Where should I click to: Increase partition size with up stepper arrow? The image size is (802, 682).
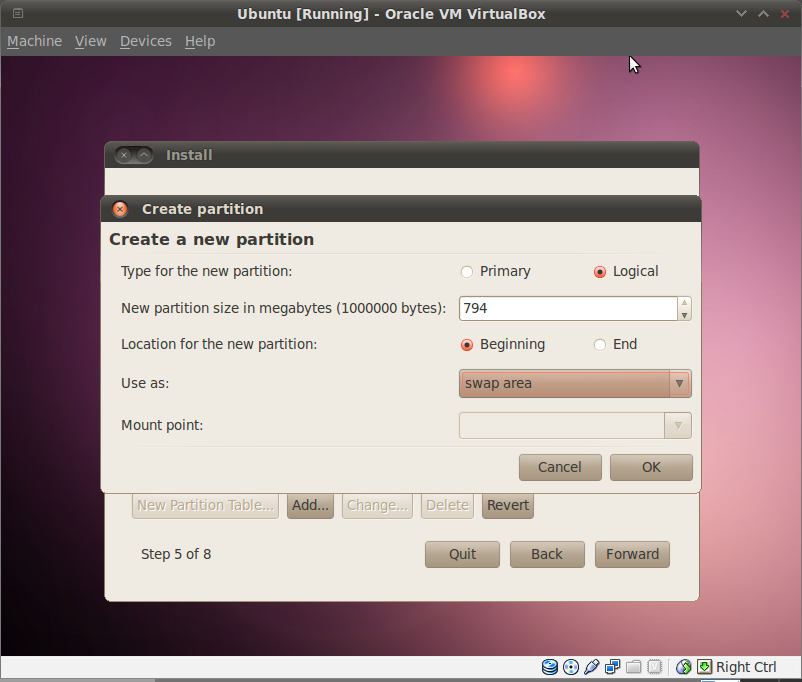coord(684,302)
